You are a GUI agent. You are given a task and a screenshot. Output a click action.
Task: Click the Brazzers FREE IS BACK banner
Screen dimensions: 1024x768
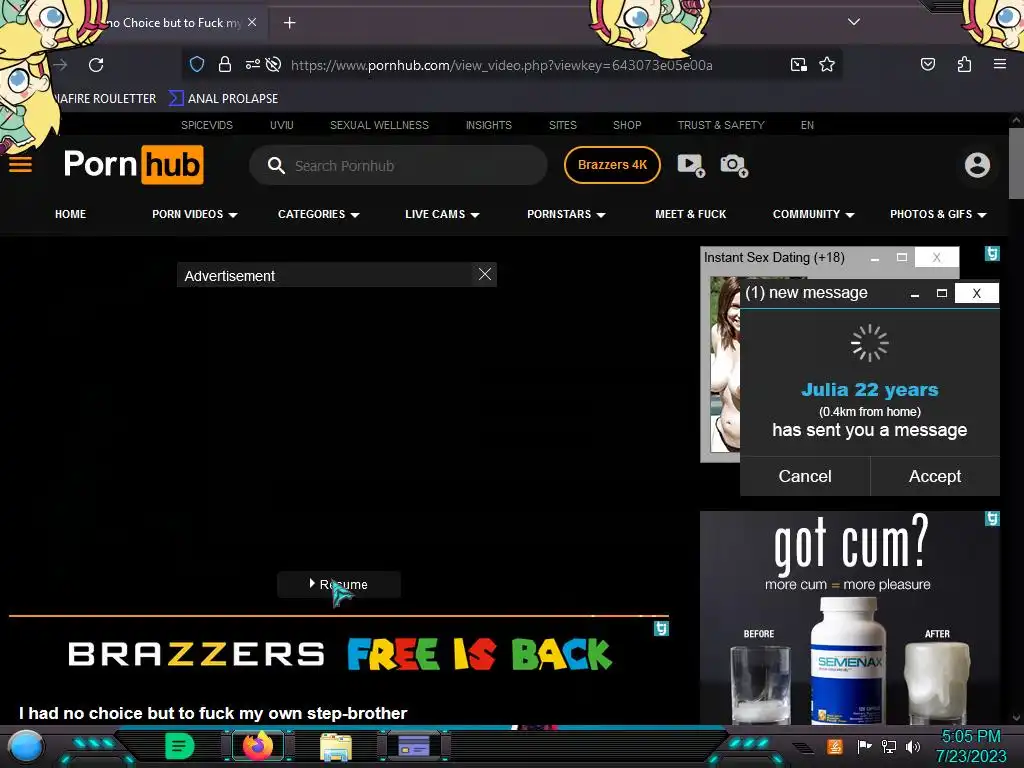(340, 655)
